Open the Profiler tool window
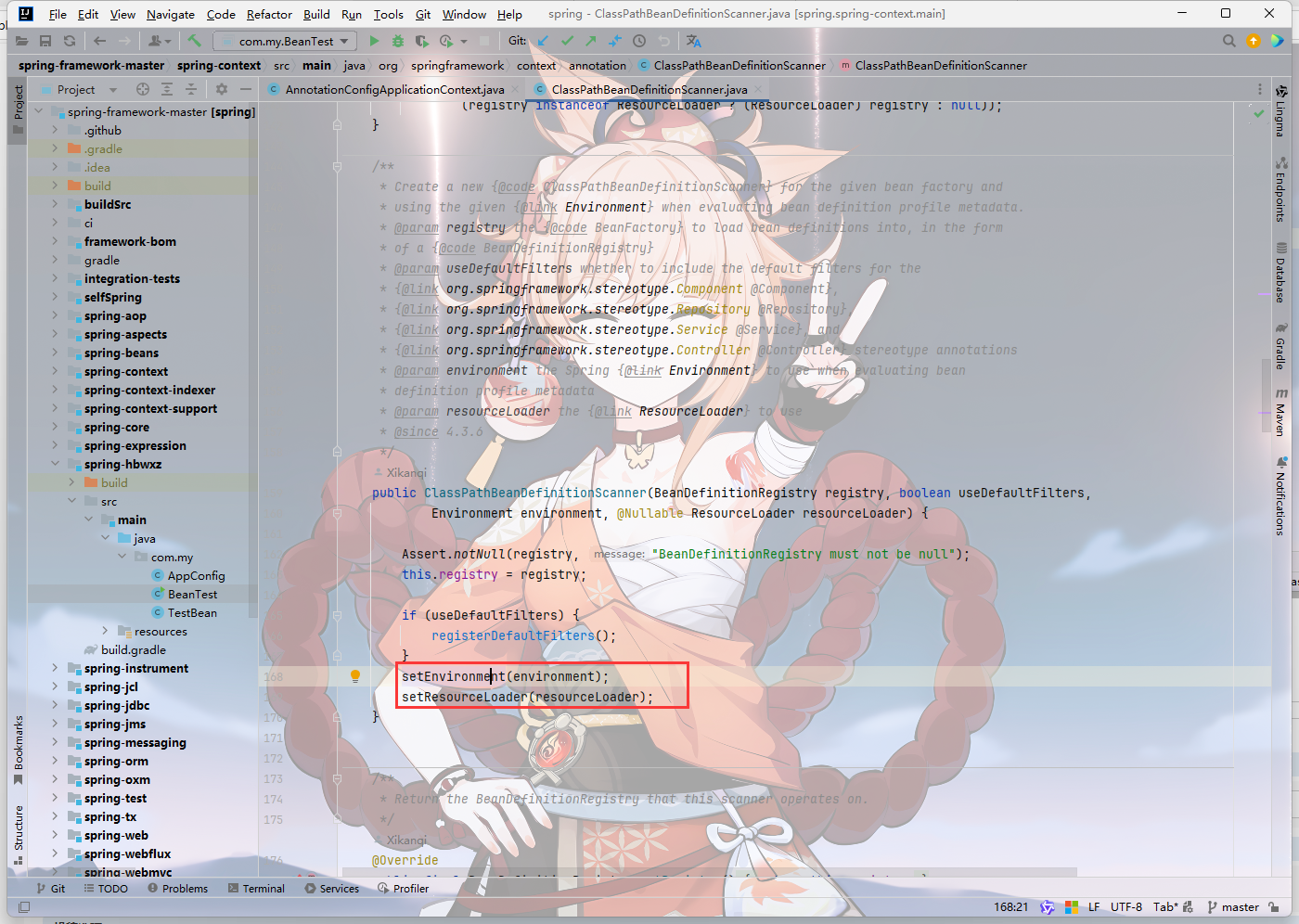 tap(404, 888)
